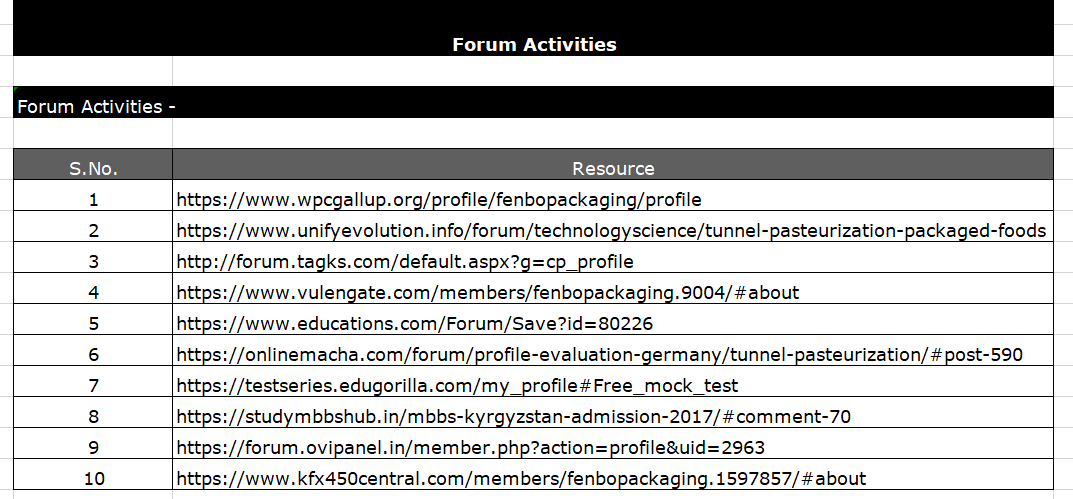Click the forum.ovipanel.in member link
1073x499 pixels.
[x=471, y=448]
